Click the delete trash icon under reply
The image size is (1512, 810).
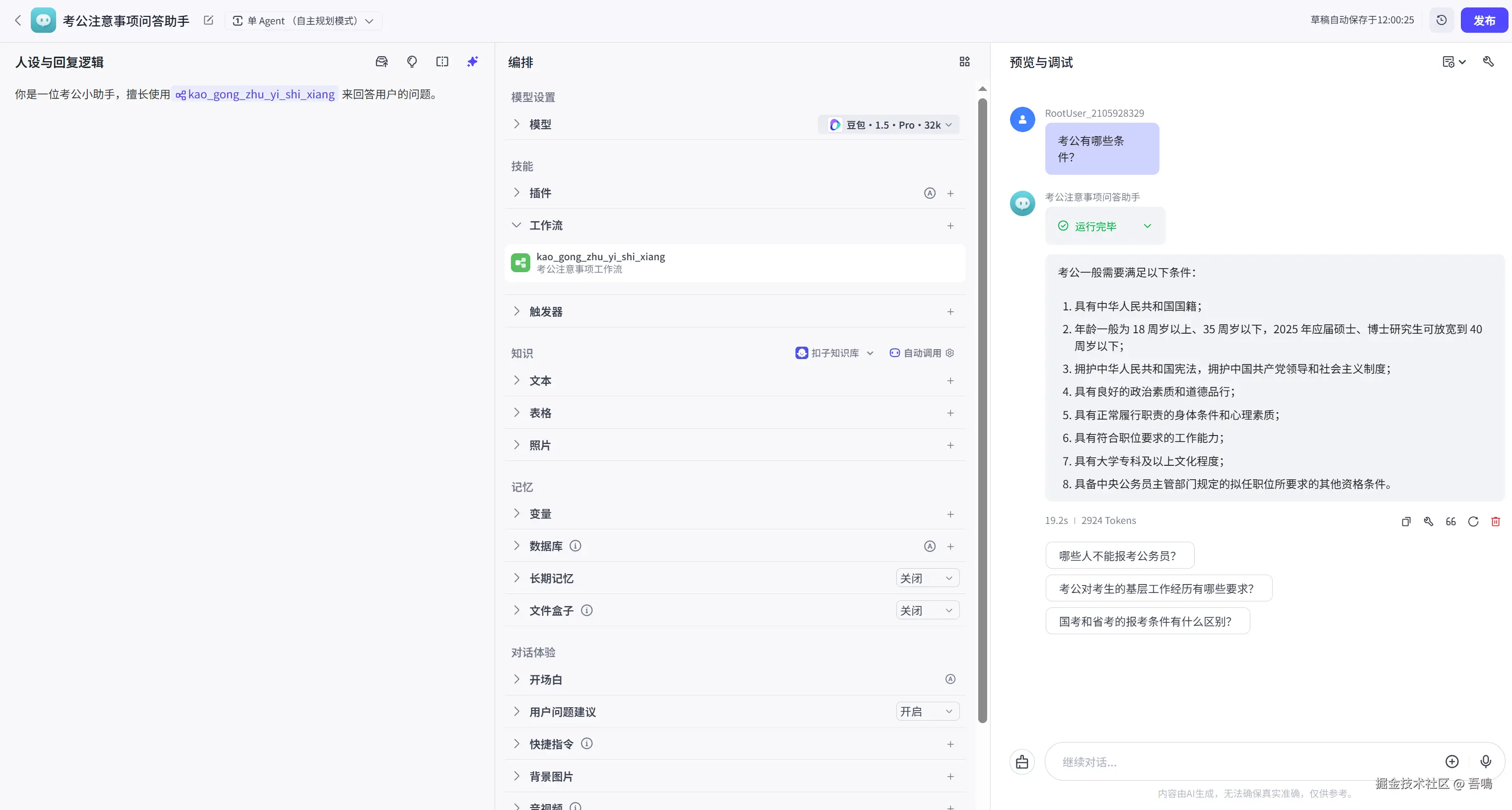pos(1496,521)
